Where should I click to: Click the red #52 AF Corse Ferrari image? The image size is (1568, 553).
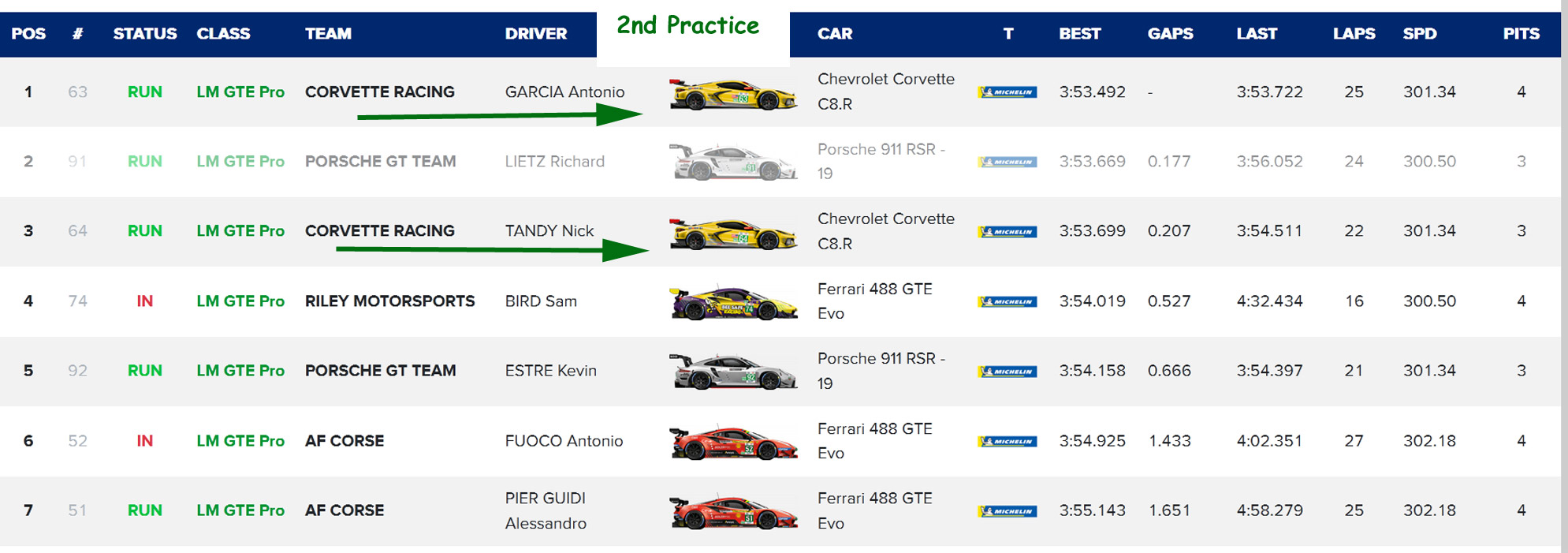click(x=732, y=442)
